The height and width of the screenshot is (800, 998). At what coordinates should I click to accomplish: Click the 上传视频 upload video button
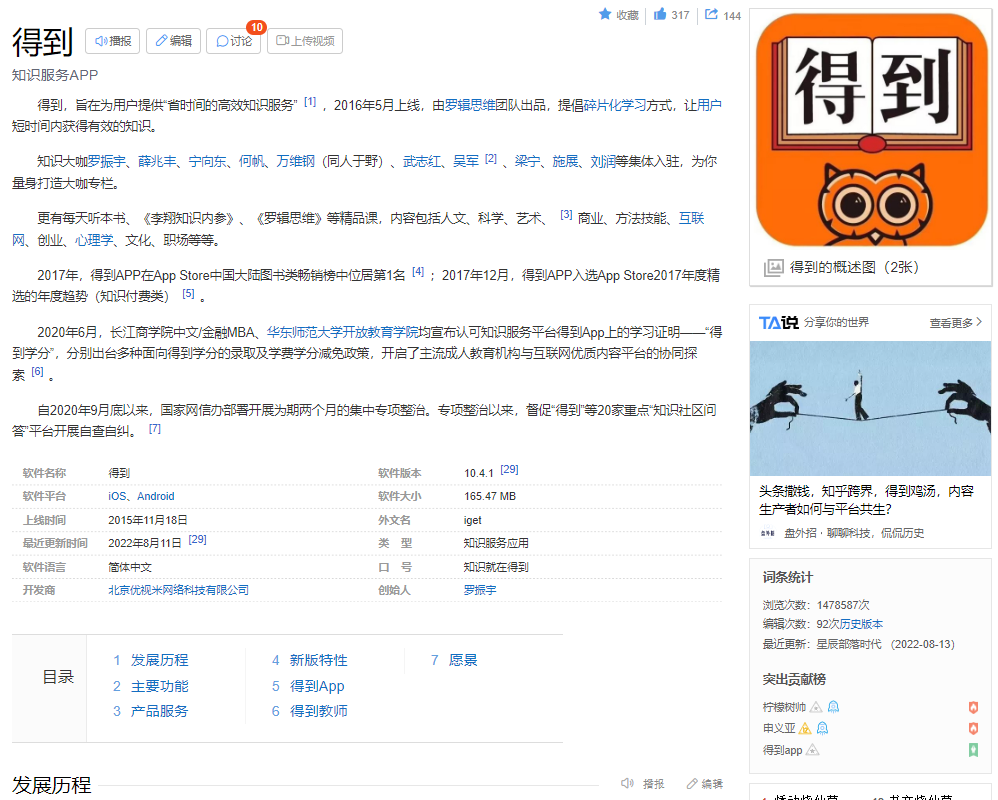click(x=305, y=41)
